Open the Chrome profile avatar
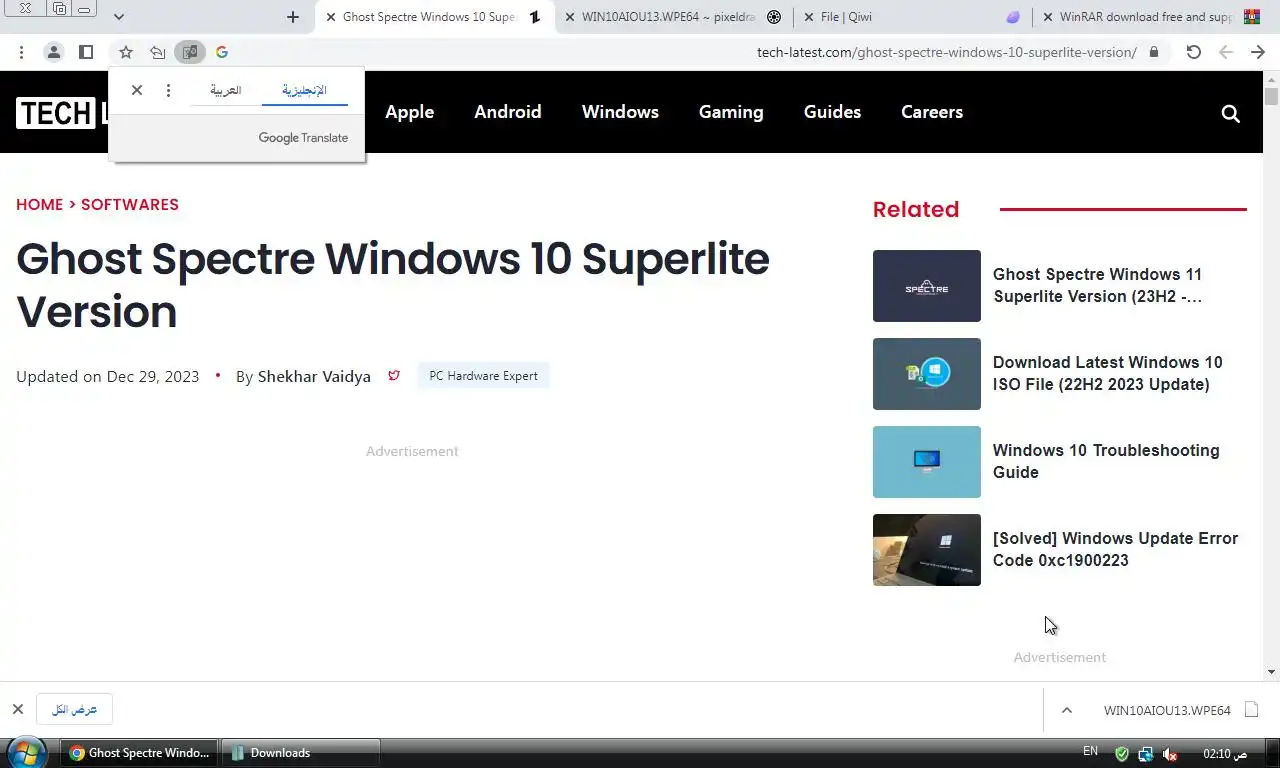The width and height of the screenshot is (1280, 768). 54,52
